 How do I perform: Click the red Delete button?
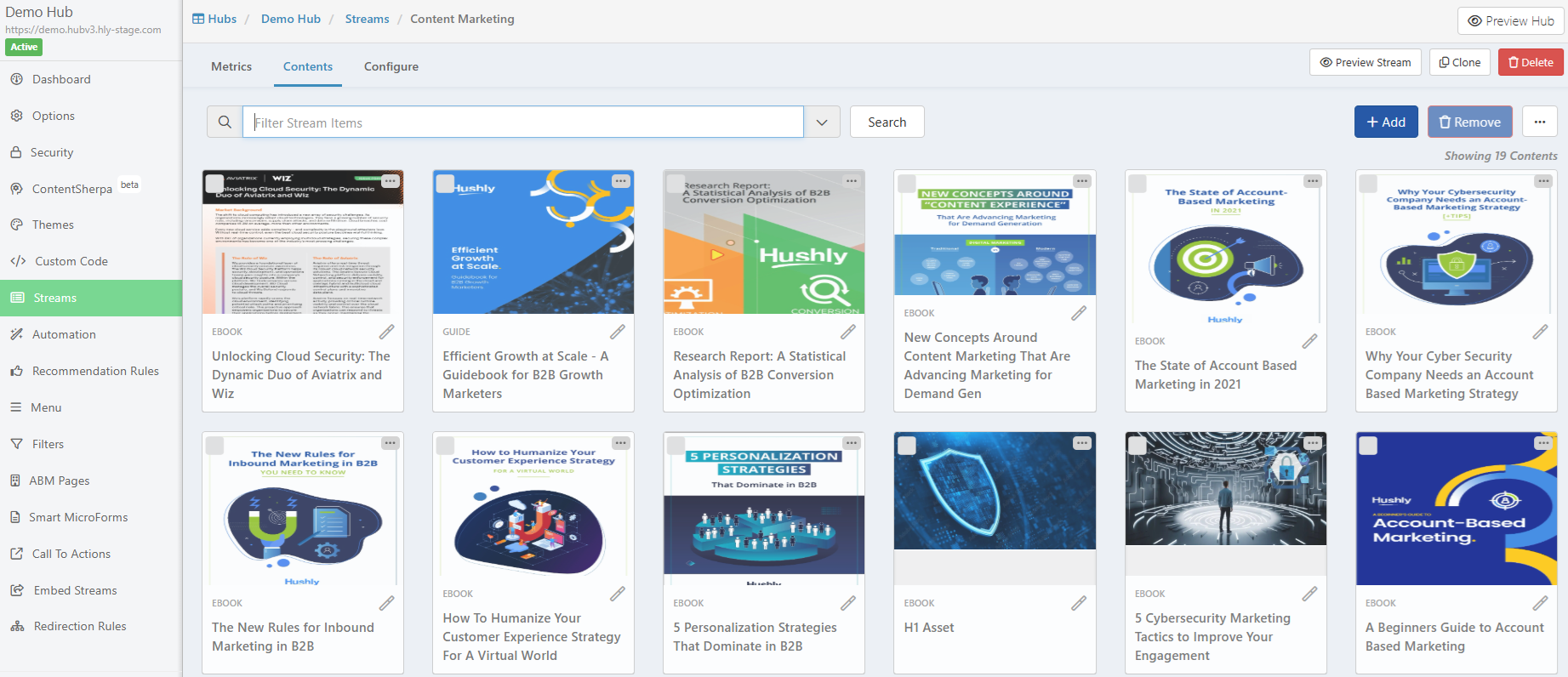(1531, 62)
